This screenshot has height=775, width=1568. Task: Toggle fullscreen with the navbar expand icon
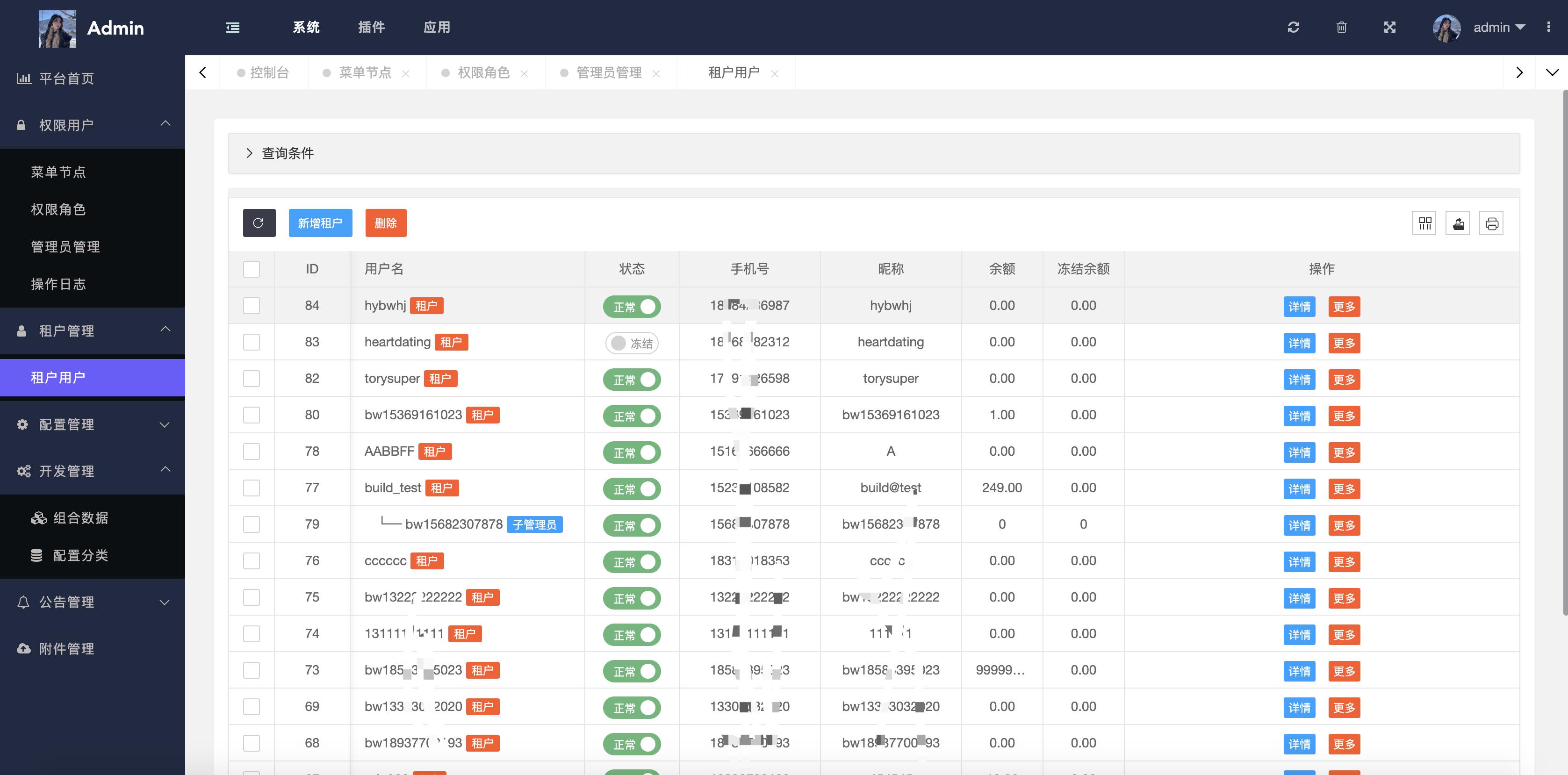click(x=1390, y=28)
